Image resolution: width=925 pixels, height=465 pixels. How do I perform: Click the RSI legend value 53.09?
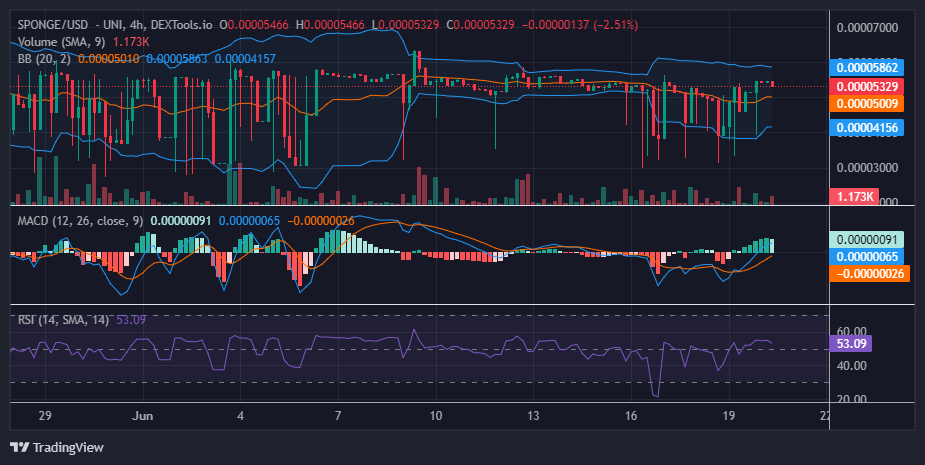[x=131, y=320]
